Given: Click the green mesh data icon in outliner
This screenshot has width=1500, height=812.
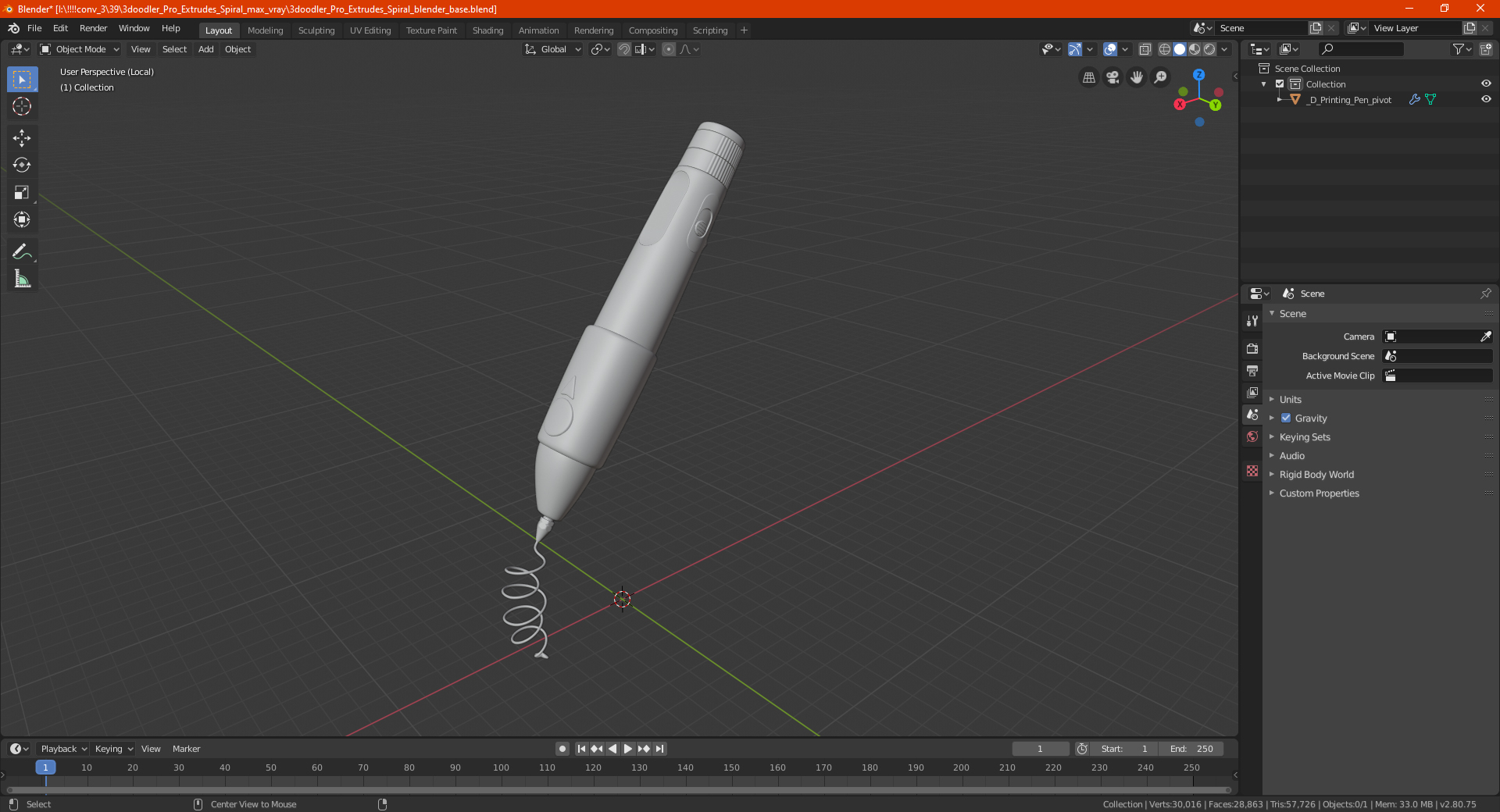Looking at the screenshot, I should (1430, 99).
